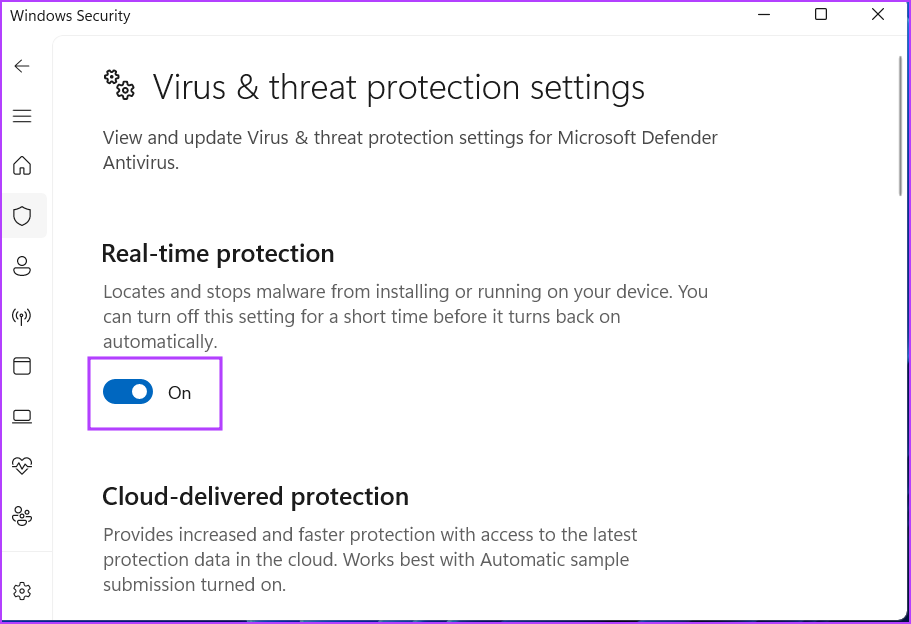Screen dimensions: 911x624
Task: Open Account protection person icon
Action: (x=22, y=266)
